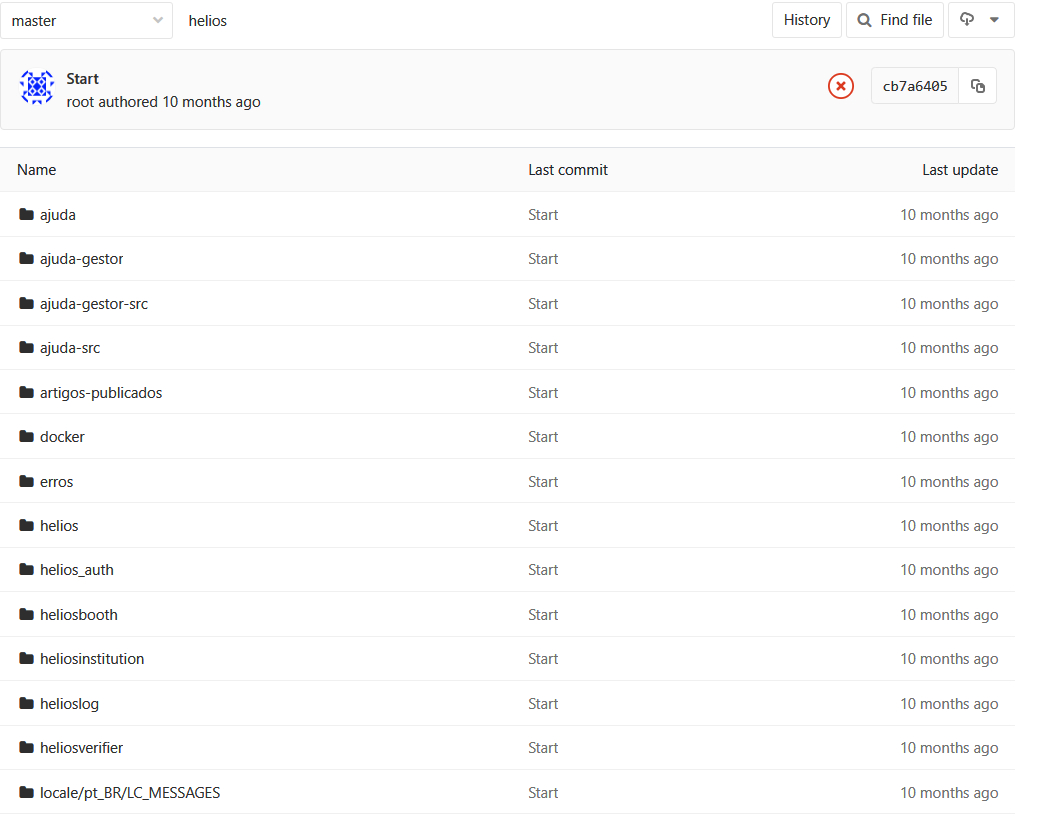The image size is (1053, 829).
Task: Open the helios_auth folder icon
Action: pyautogui.click(x=26, y=570)
